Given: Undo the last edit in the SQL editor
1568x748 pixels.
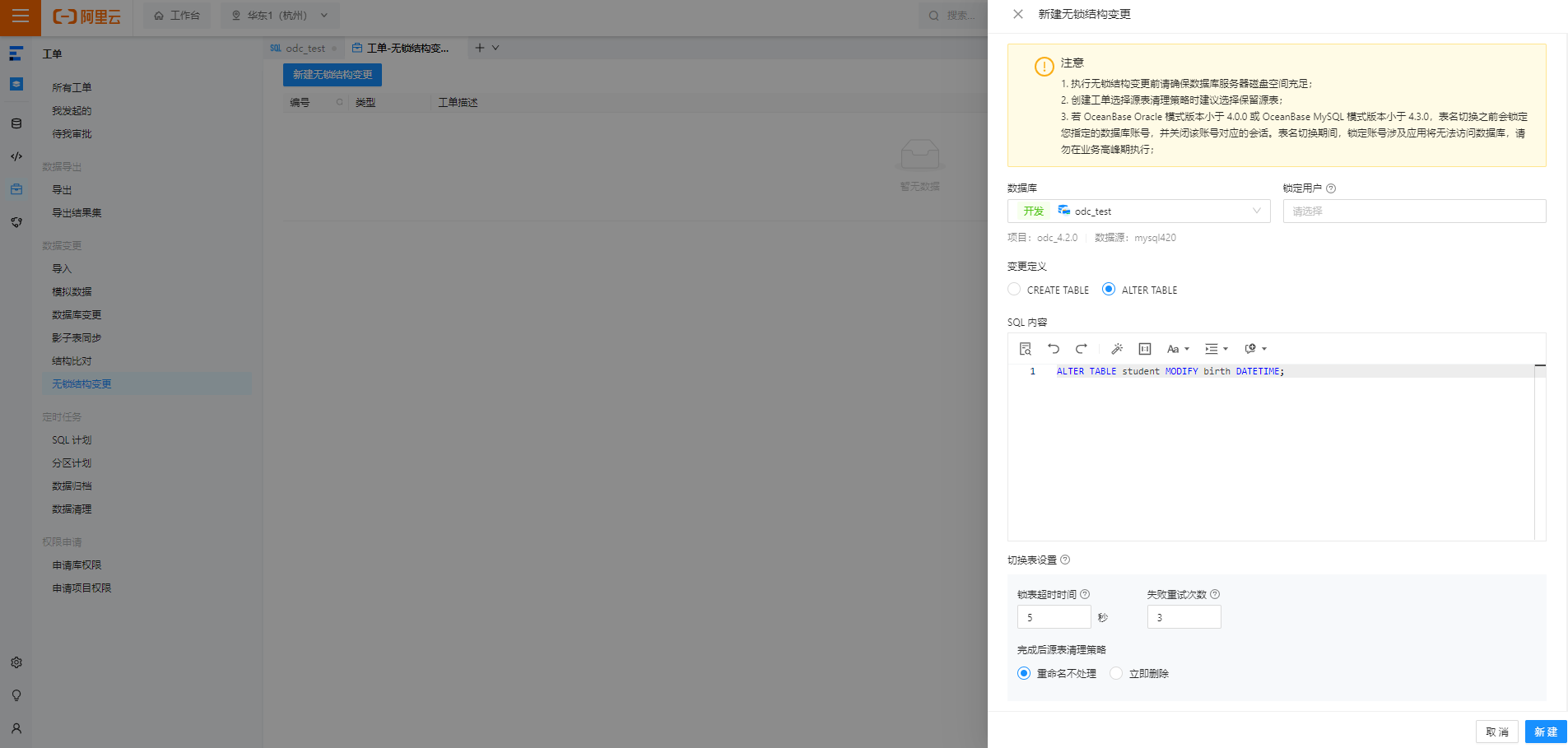Looking at the screenshot, I should [1054, 348].
